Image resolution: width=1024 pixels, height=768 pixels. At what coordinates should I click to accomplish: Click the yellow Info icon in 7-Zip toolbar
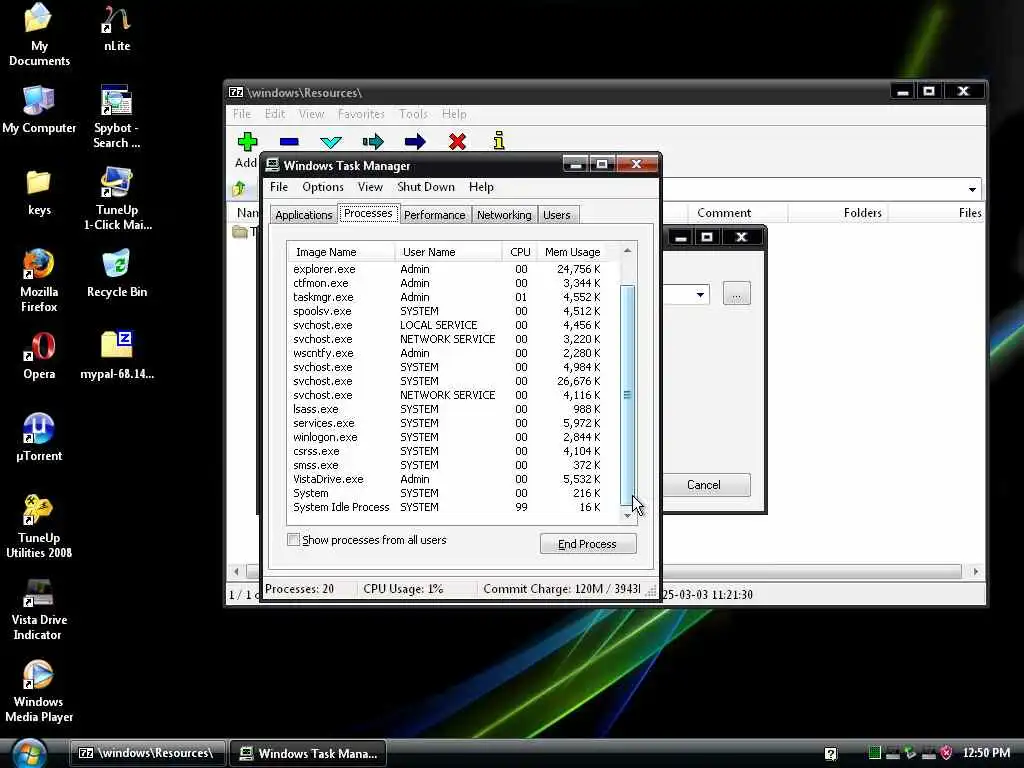(x=499, y=140)
